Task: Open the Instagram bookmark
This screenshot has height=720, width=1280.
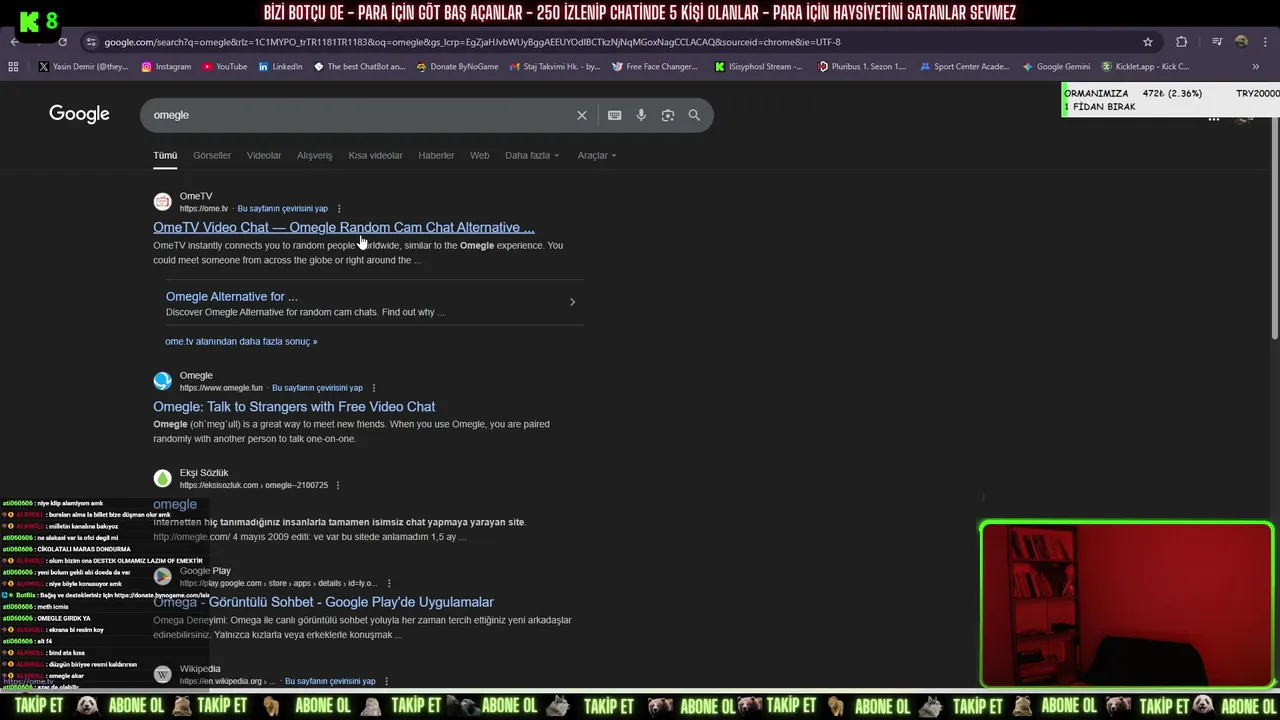Action: (x=166, y=67)
